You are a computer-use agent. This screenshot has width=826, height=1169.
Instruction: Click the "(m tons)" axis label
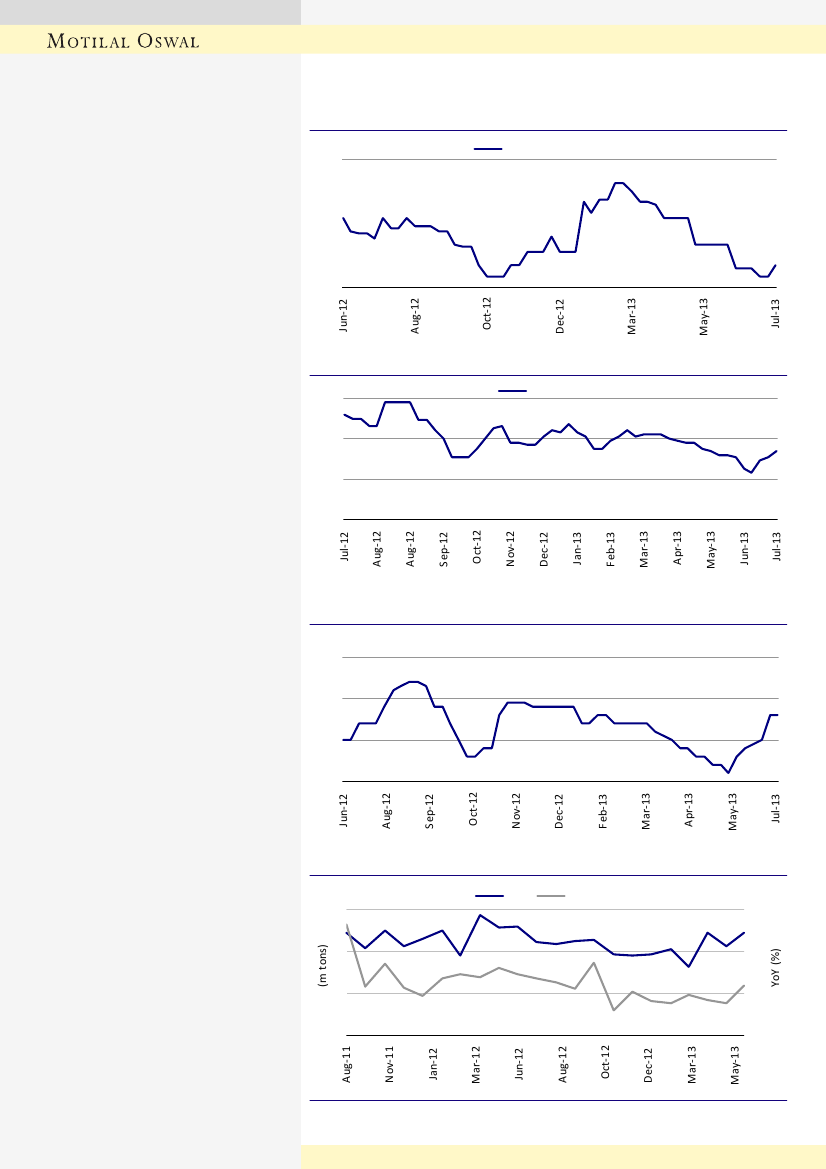coord(323,966)
